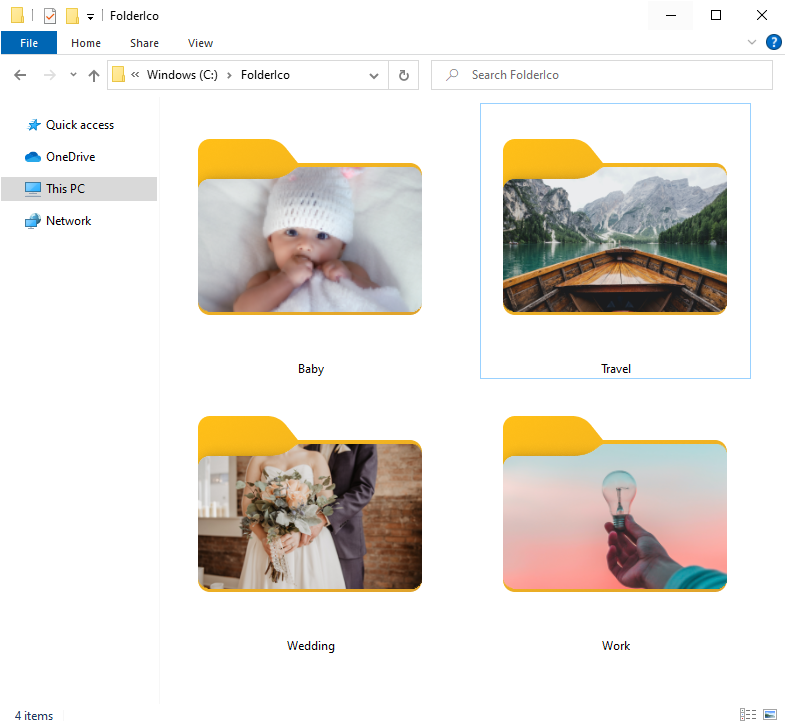Switch to Large icons view in status bar
This screenshot has width=786, height=728.
[x=770, y=714]
